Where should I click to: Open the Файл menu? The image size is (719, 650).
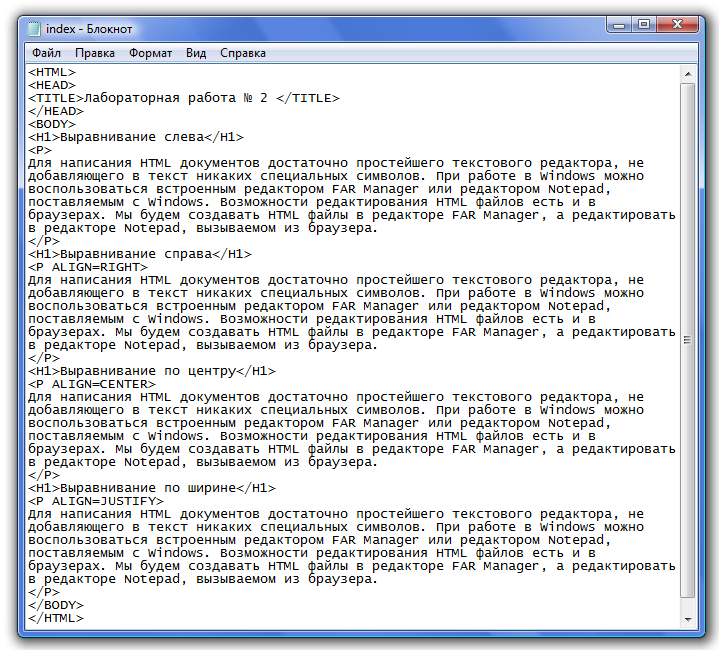coord(46,53)
